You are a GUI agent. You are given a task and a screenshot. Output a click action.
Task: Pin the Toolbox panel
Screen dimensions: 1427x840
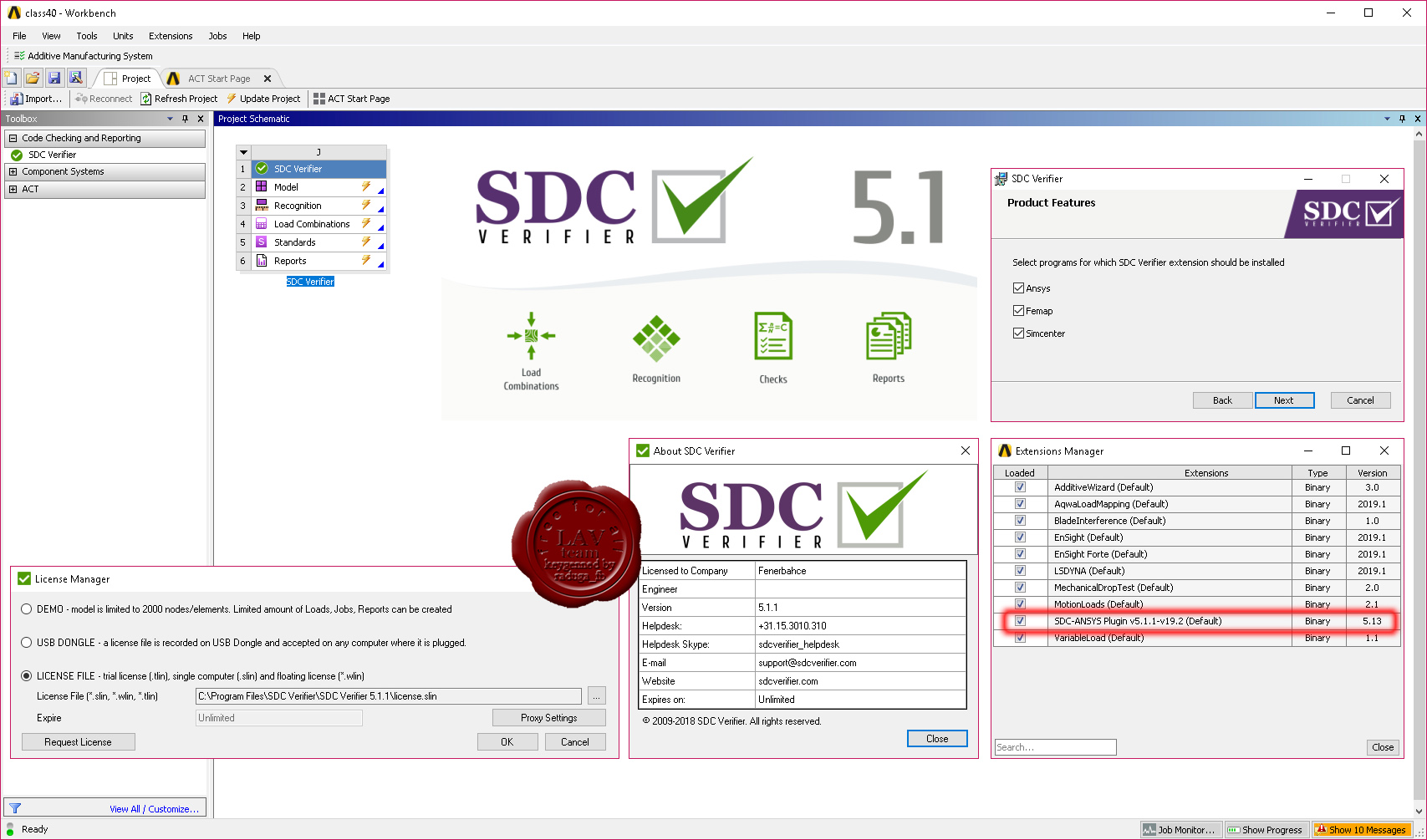[185, 119]
